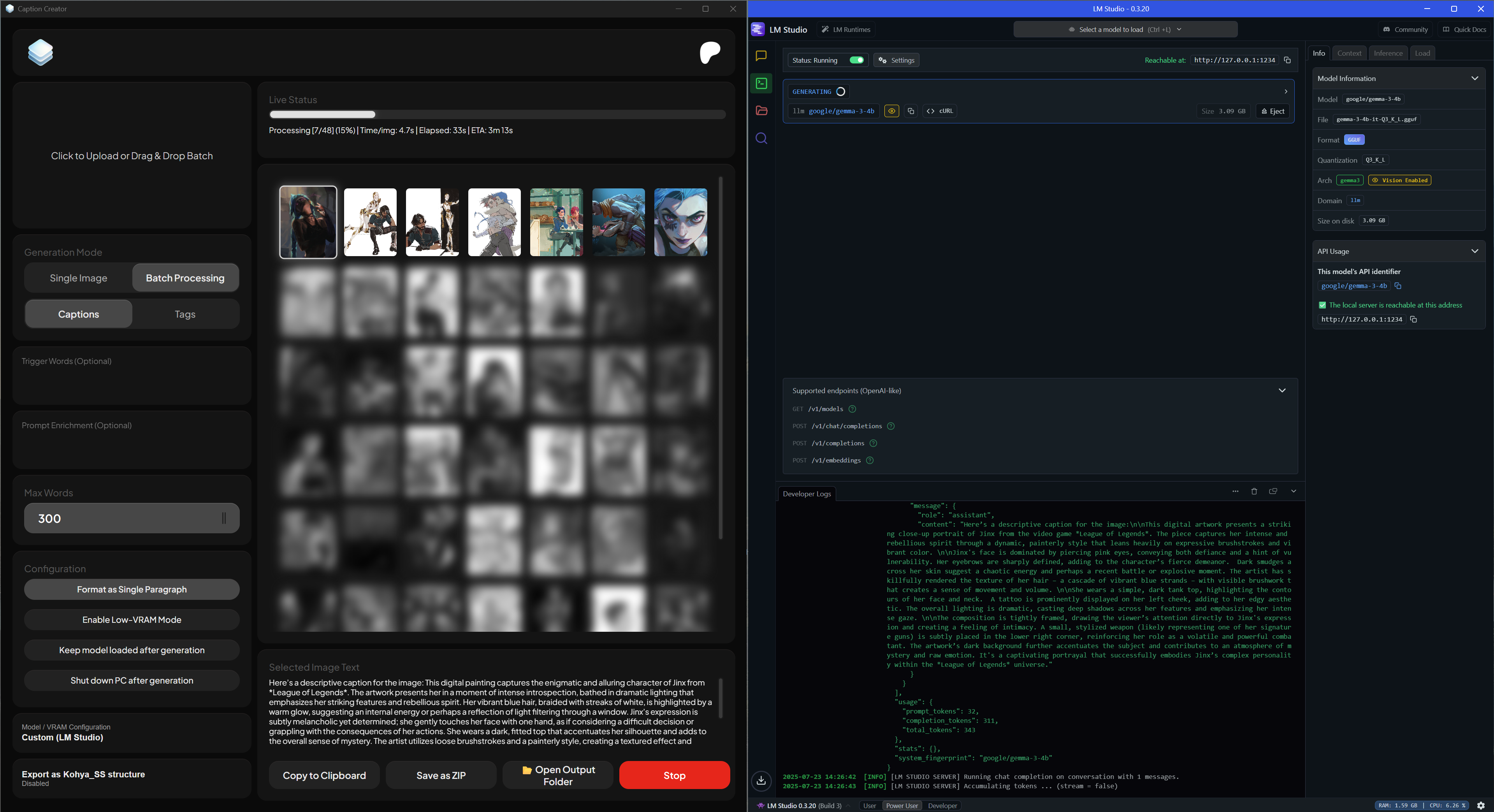This screenshot has width=1494, height=812.
Task: Open My Models folder sidebar icon
Action: (761, 111)
